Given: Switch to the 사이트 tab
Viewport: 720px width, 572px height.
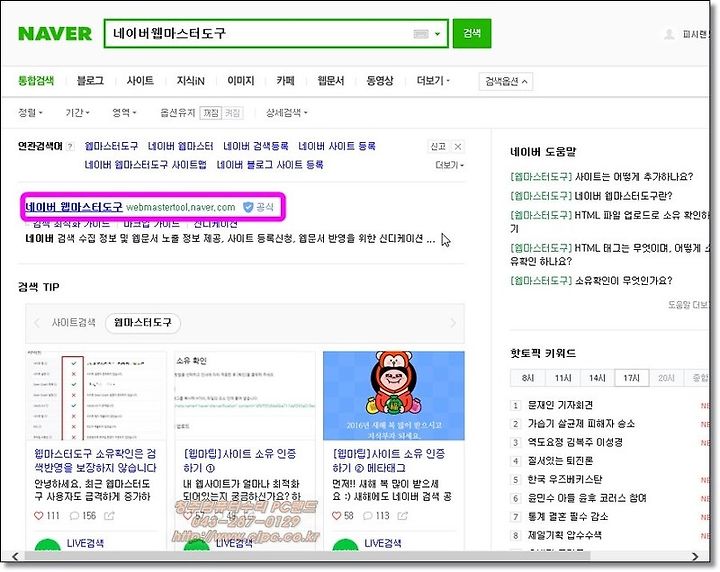Looking at the screenshot, I should tap(140, 81).
